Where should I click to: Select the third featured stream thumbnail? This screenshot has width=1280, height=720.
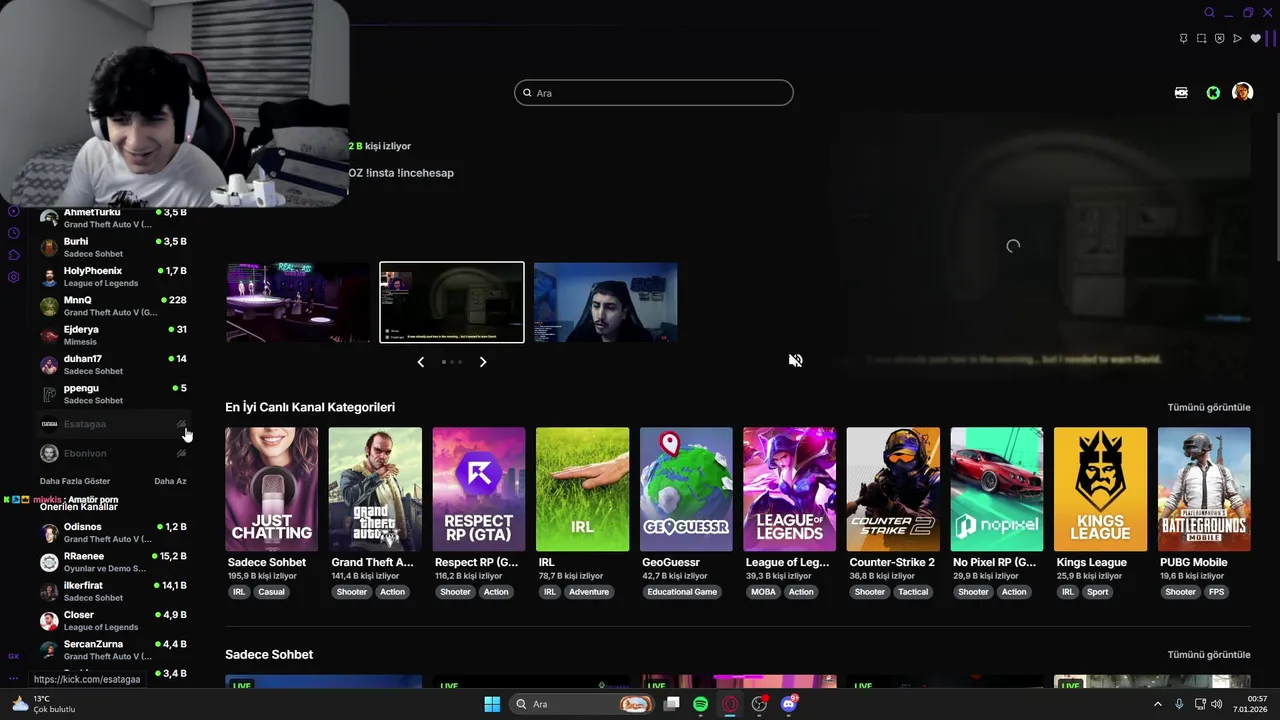point(606,302)
